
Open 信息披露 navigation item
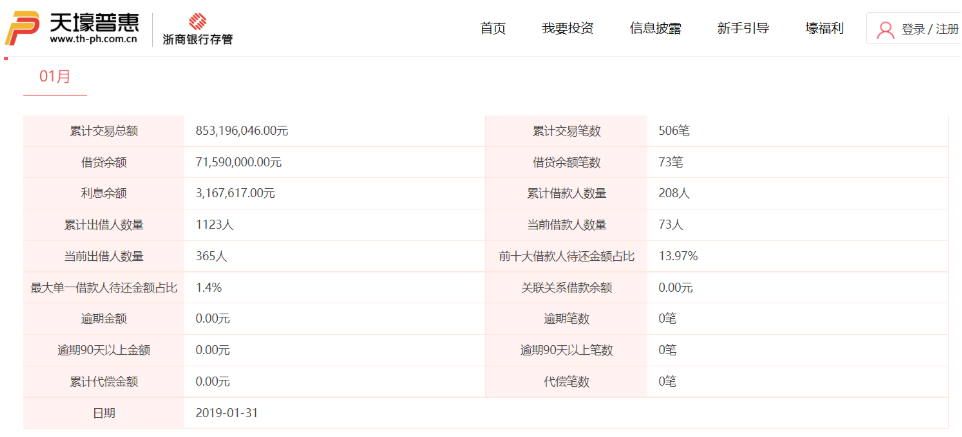click(x=655, y=29)
